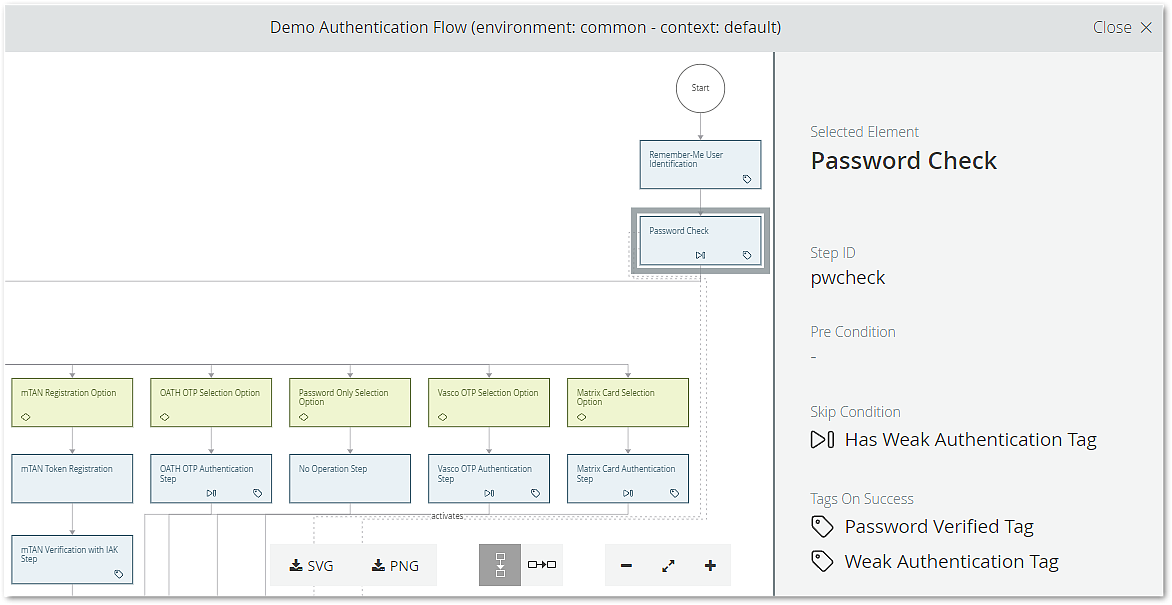Click condition icon on Password Only Selection Option
The width and height of the screenshot is (1172, 605).
click(304, 417)
